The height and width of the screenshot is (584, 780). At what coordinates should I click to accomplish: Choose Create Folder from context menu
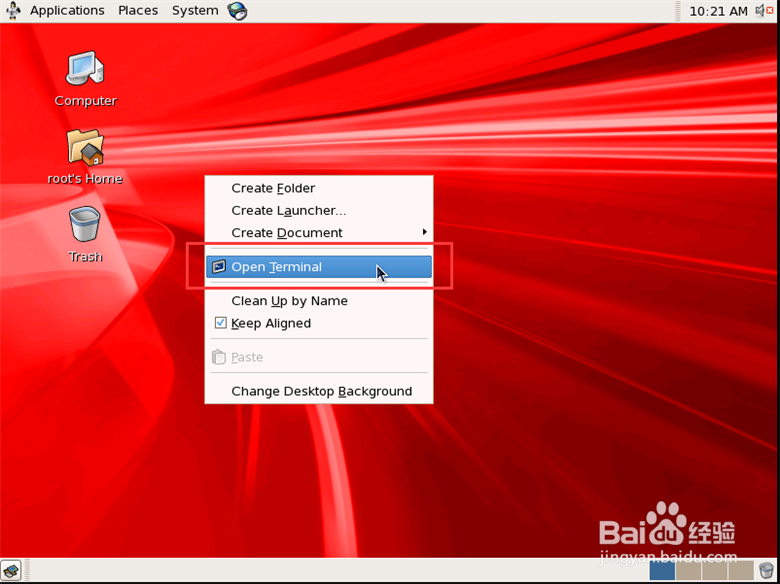318,188
